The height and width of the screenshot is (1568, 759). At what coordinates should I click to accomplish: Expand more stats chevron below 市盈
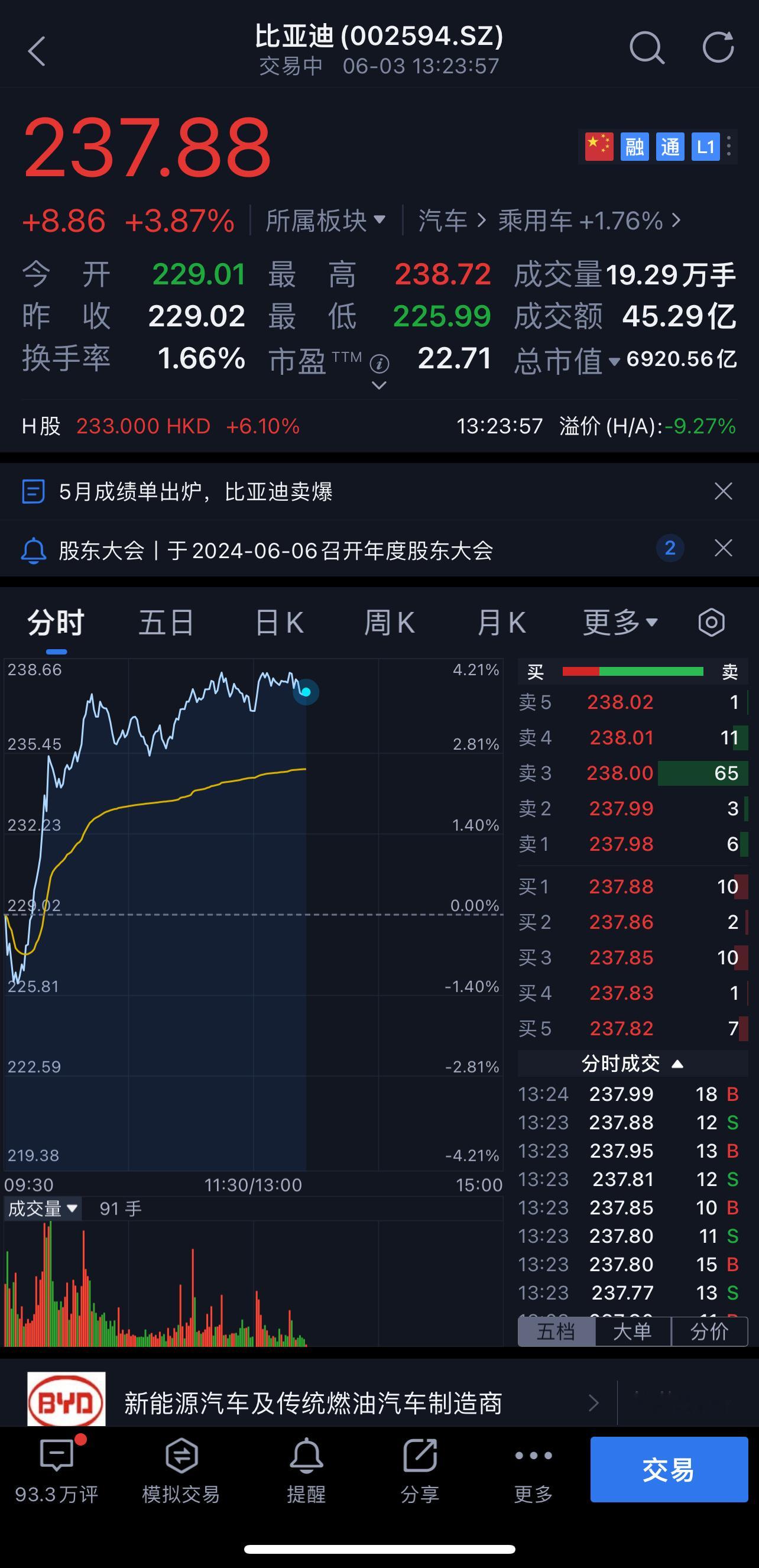tap(378, 385)
